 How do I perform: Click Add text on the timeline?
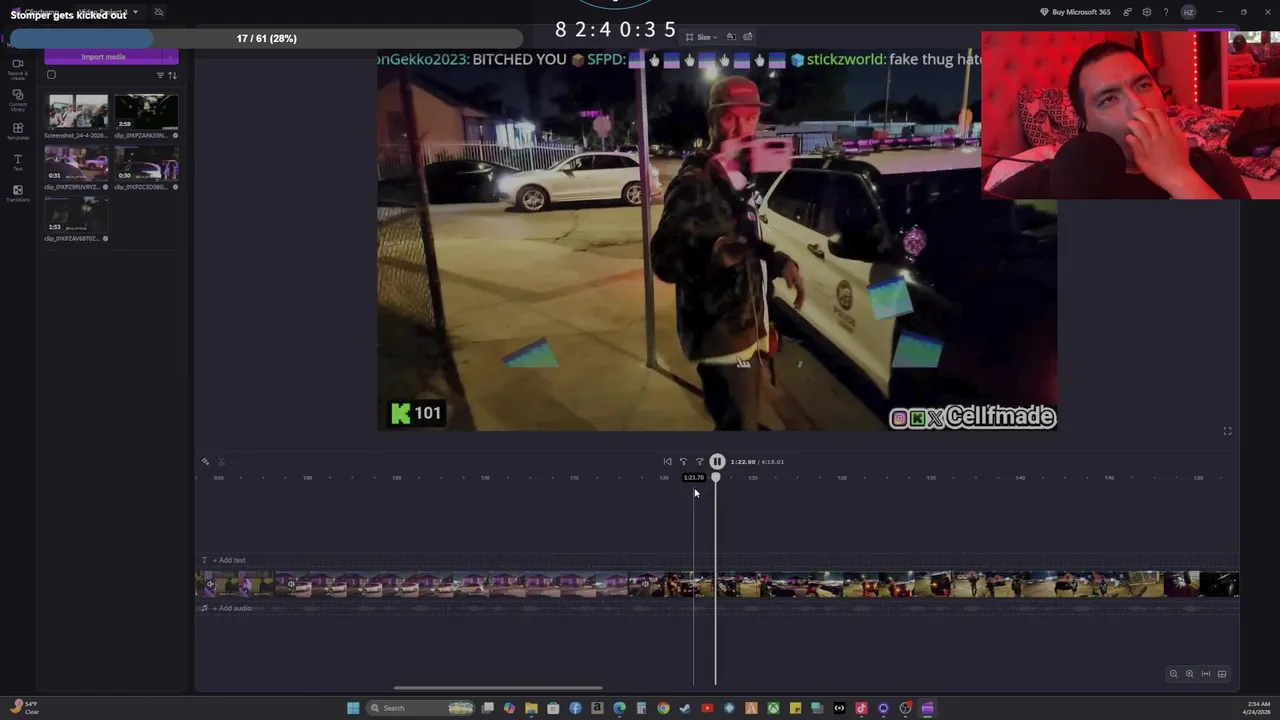pyautogui.click(x=228, y=560)
